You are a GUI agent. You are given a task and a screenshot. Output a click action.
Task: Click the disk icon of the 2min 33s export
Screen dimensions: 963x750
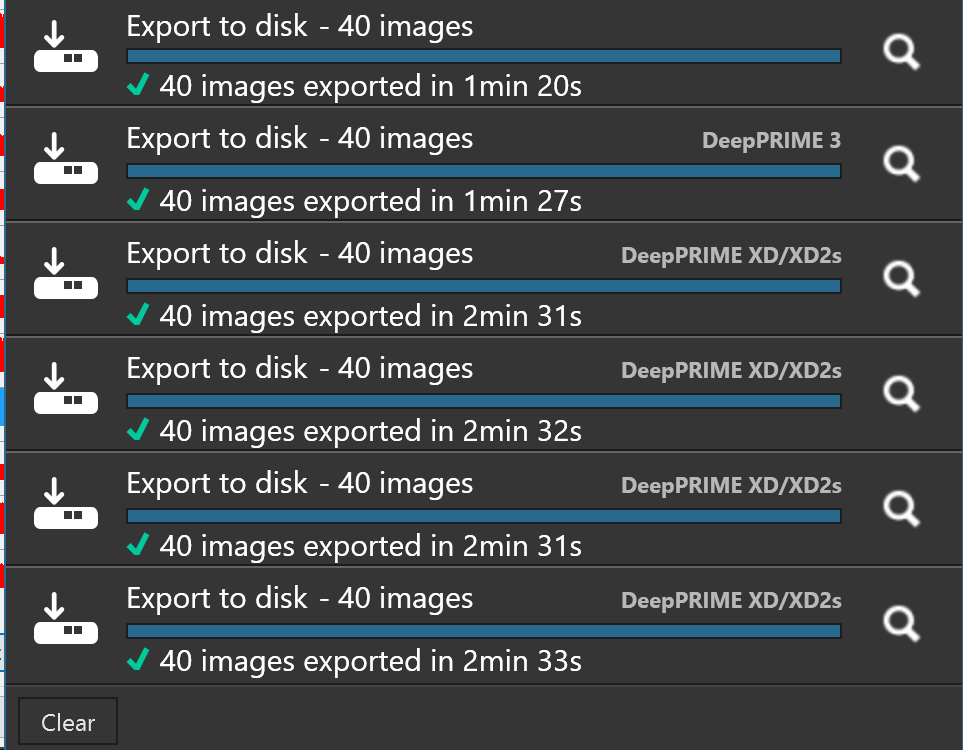click(65, 621)
